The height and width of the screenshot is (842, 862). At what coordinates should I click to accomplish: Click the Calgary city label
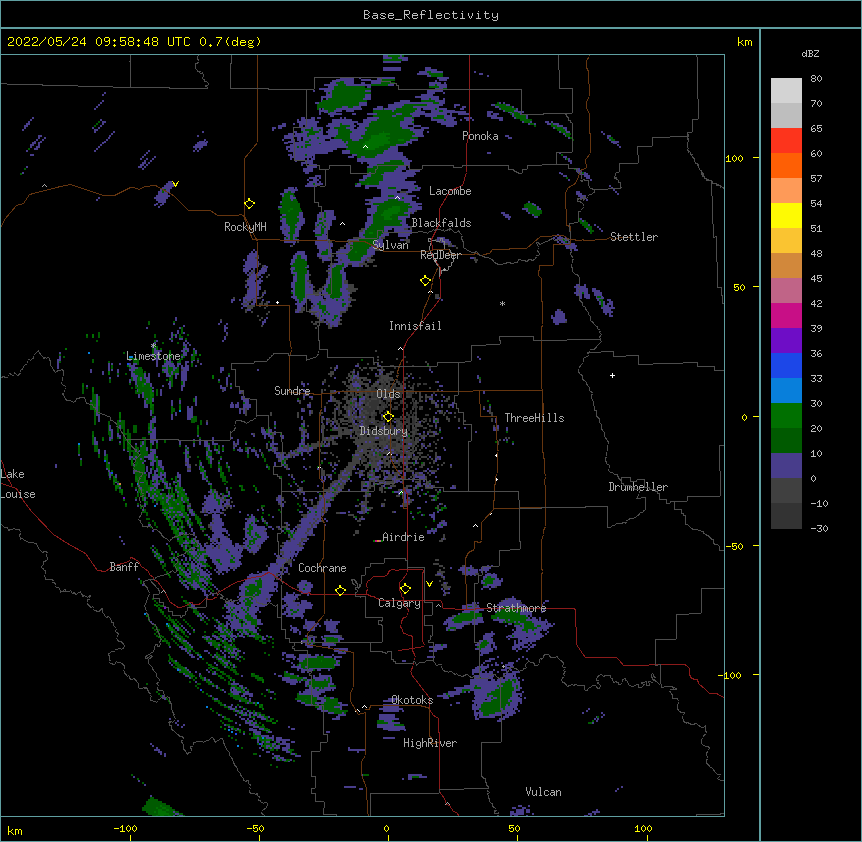tap(399, 603)
